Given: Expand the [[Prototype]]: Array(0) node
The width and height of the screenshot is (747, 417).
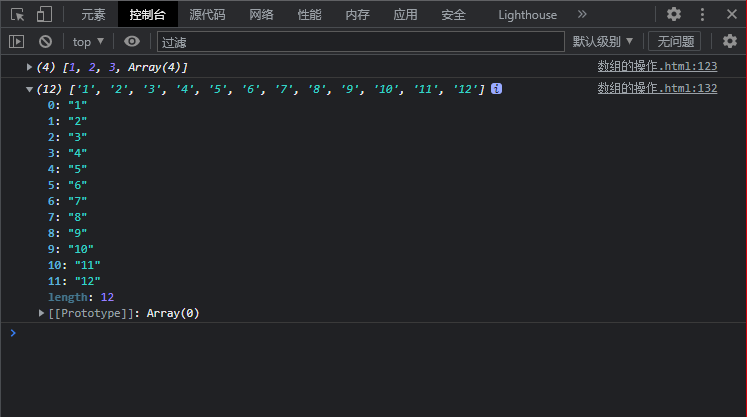Looking at the screenshot, I should point(41,313).
